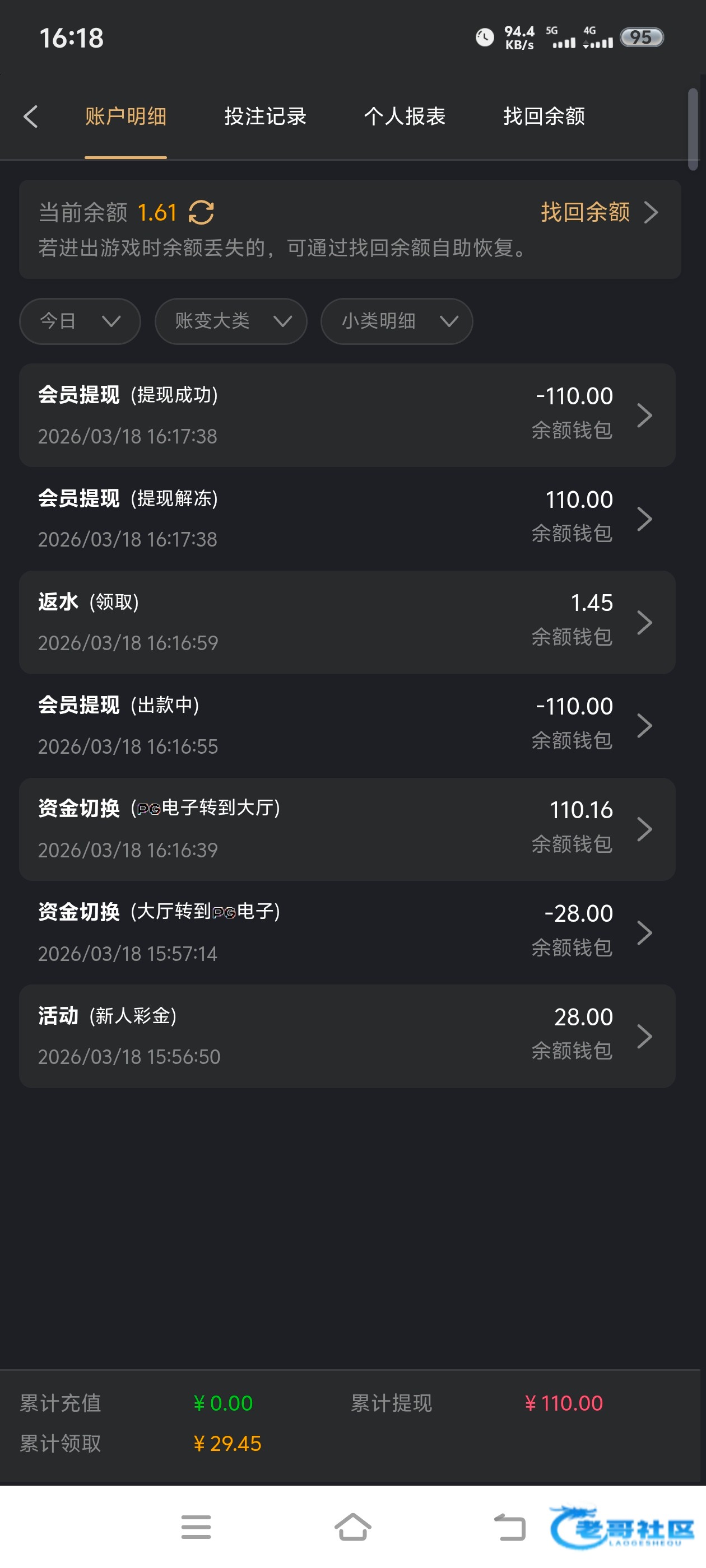Open the 找回余额 tab
The height and width of the screenshot is (1568, 706).
click(544, 116)
